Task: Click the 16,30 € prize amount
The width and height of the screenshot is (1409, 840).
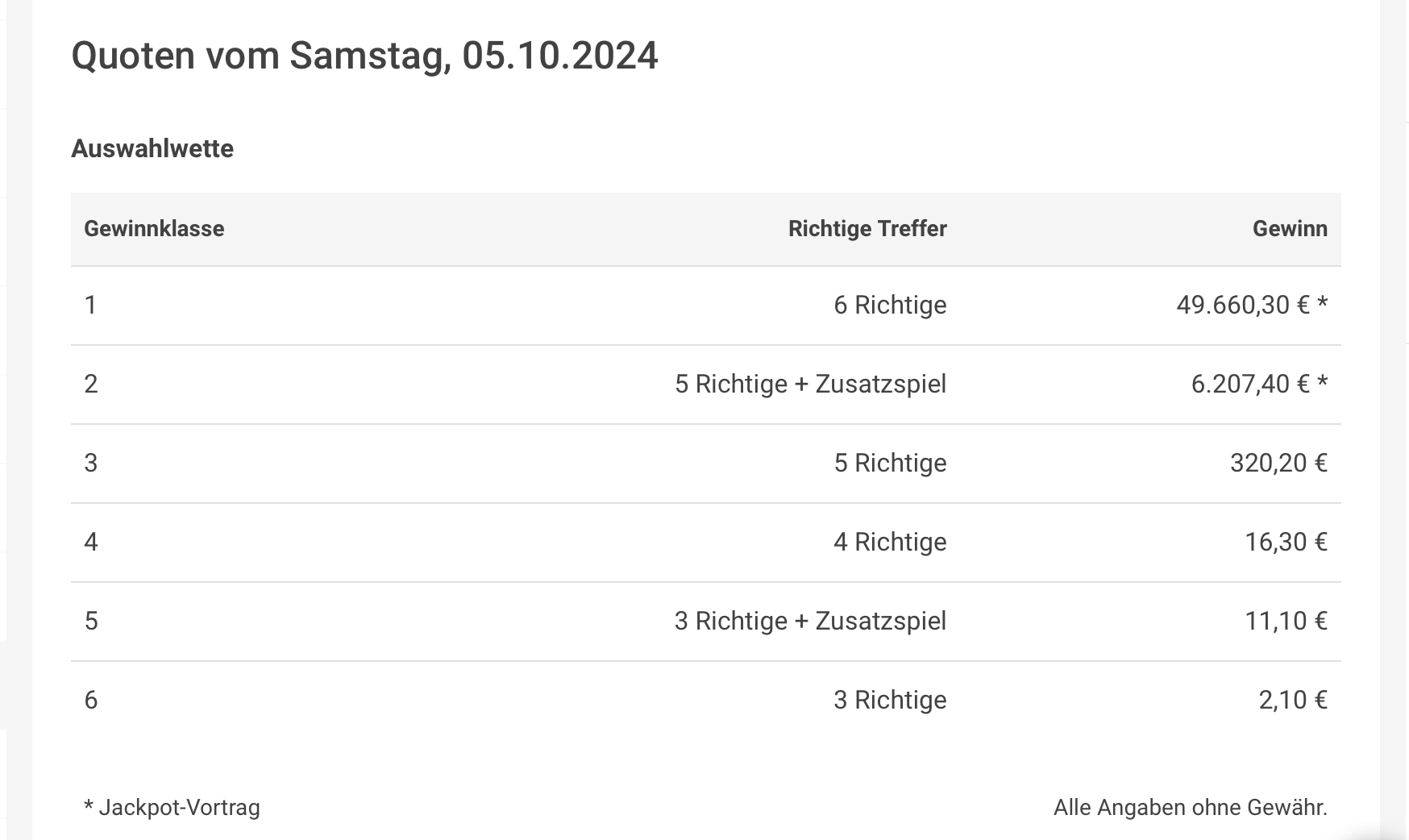Action: [x=1286, y=542]
